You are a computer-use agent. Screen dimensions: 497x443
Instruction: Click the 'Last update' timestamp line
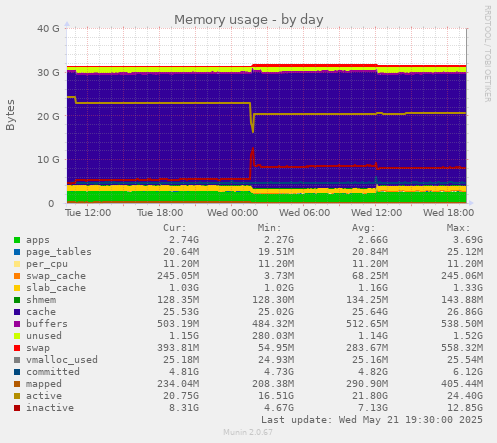click(372, 420)
